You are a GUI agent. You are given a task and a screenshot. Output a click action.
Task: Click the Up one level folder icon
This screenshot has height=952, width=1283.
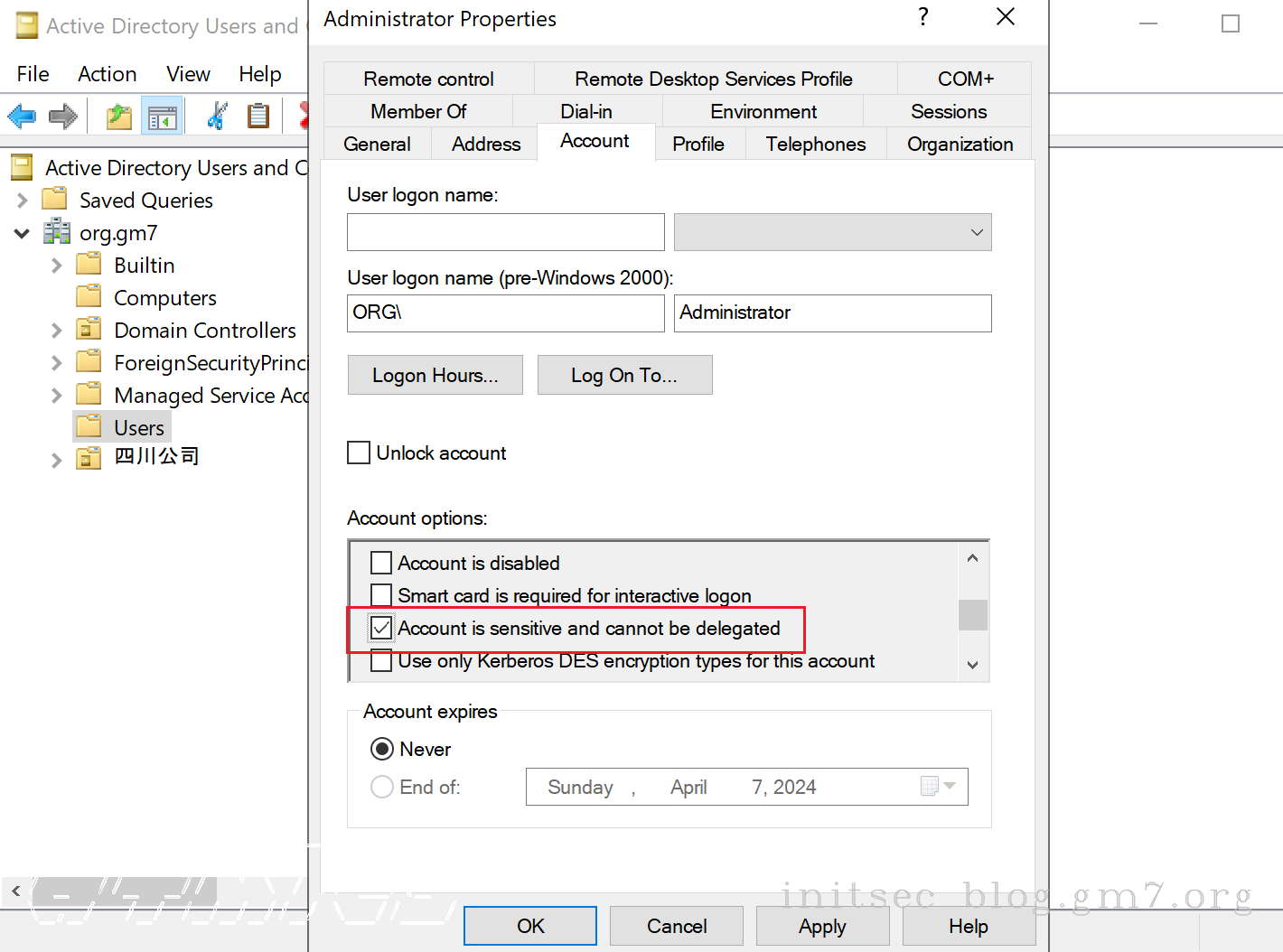coord(119,117)
